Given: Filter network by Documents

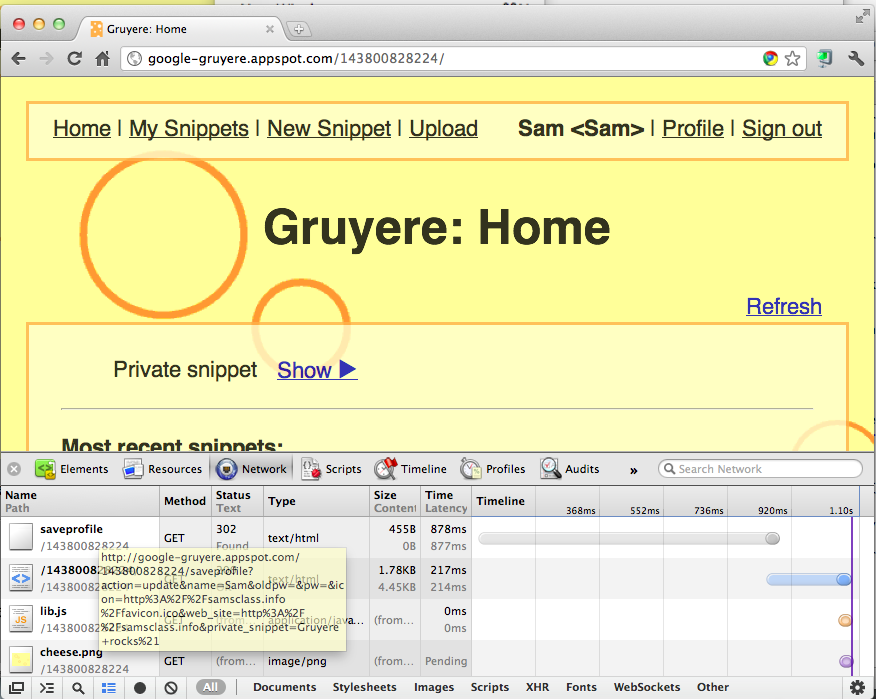Looking at the screenshot, I should [x=284, y=687].
